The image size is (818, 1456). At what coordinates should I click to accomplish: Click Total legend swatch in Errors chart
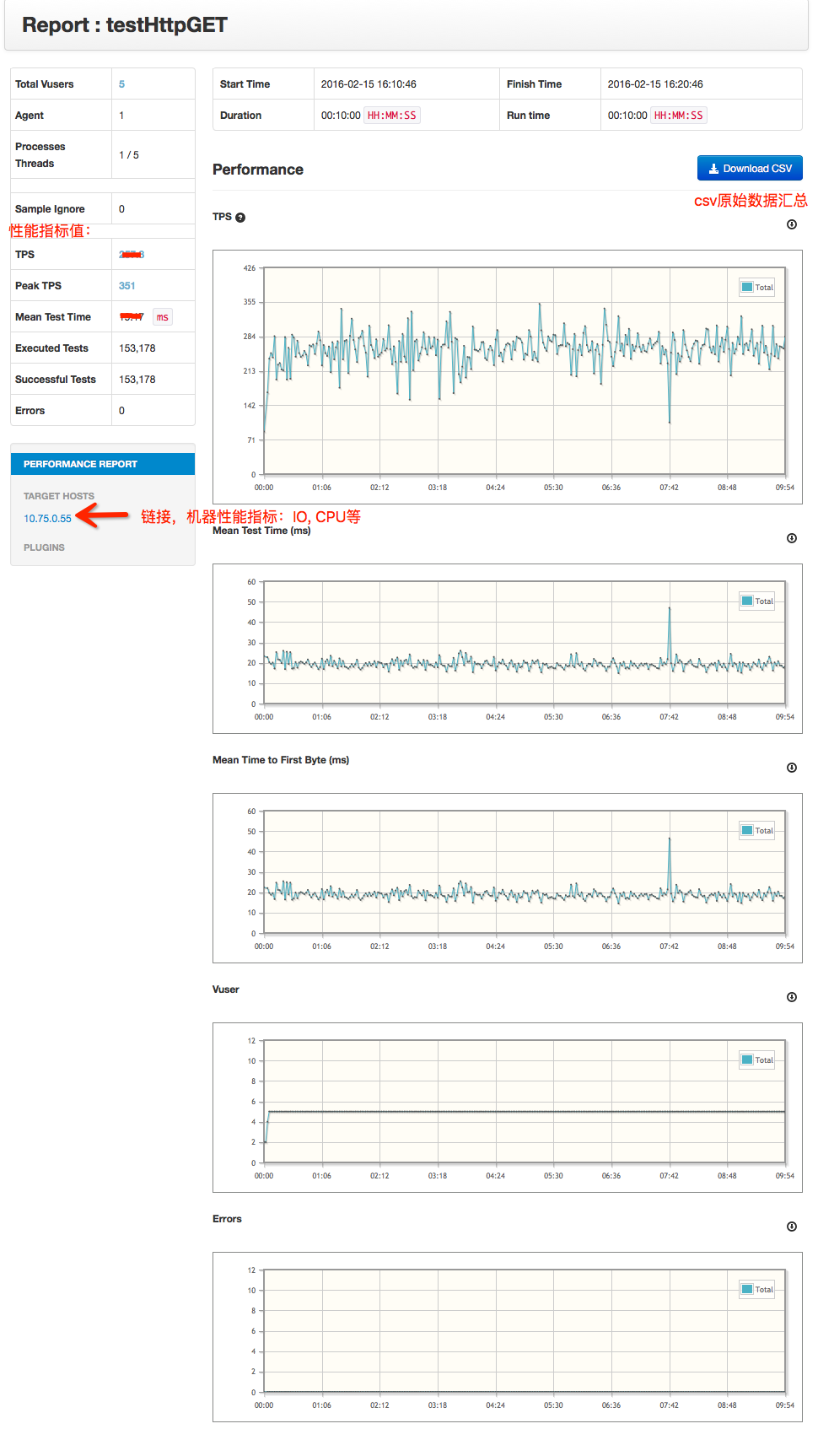coord(747,1289)
